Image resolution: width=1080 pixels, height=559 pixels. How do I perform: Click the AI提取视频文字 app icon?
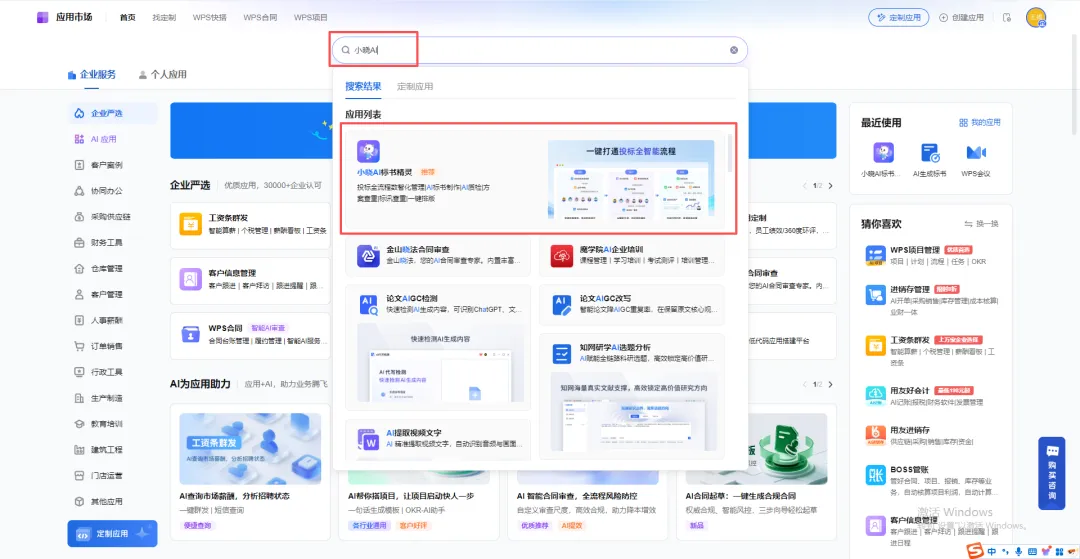[x=368, y=439]
